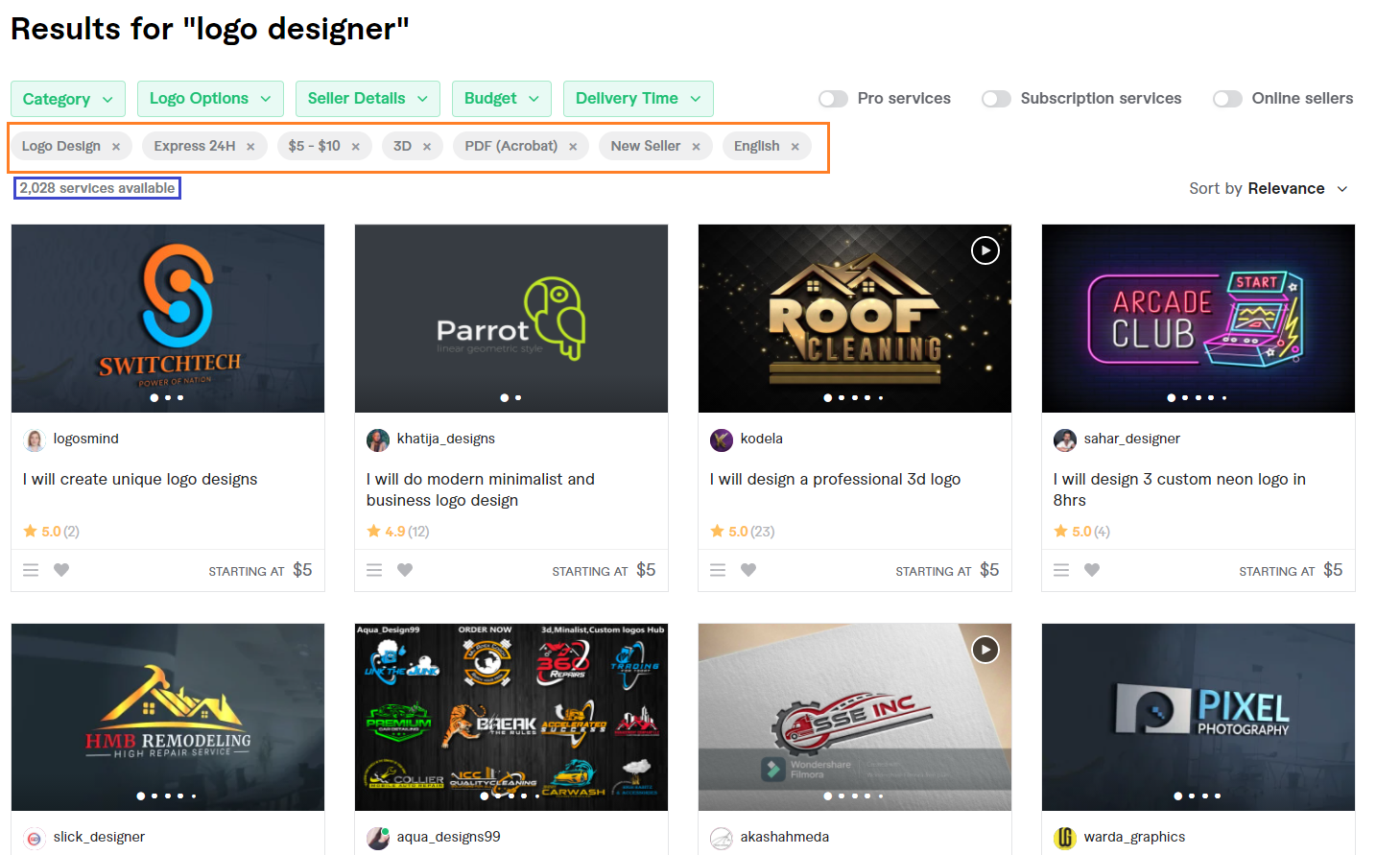The height and width of the screenshot is (855, 1400).
Task: Expand the Delivery Time dropdown
Action: 638,99
